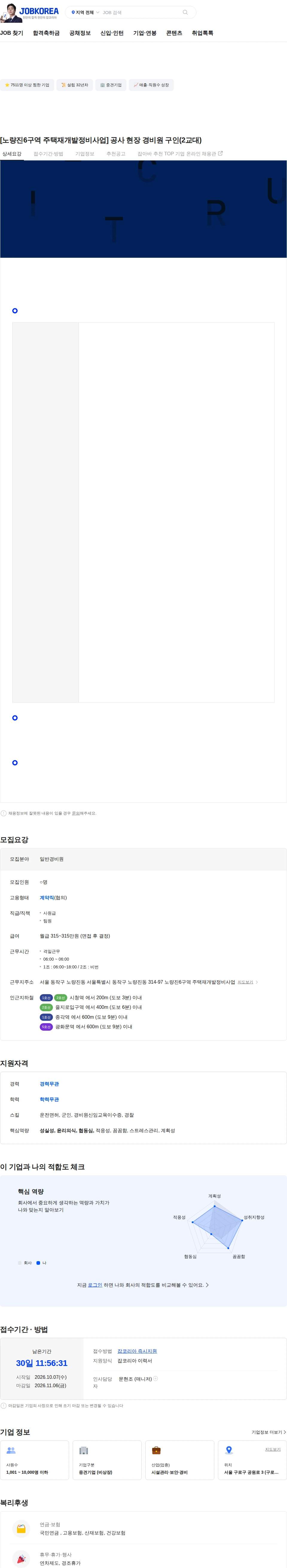The image size is (287, 1568).
Task: Select the 일반경비원 recruitment field text
Action: pyautogui.click(x=52, y=859)
